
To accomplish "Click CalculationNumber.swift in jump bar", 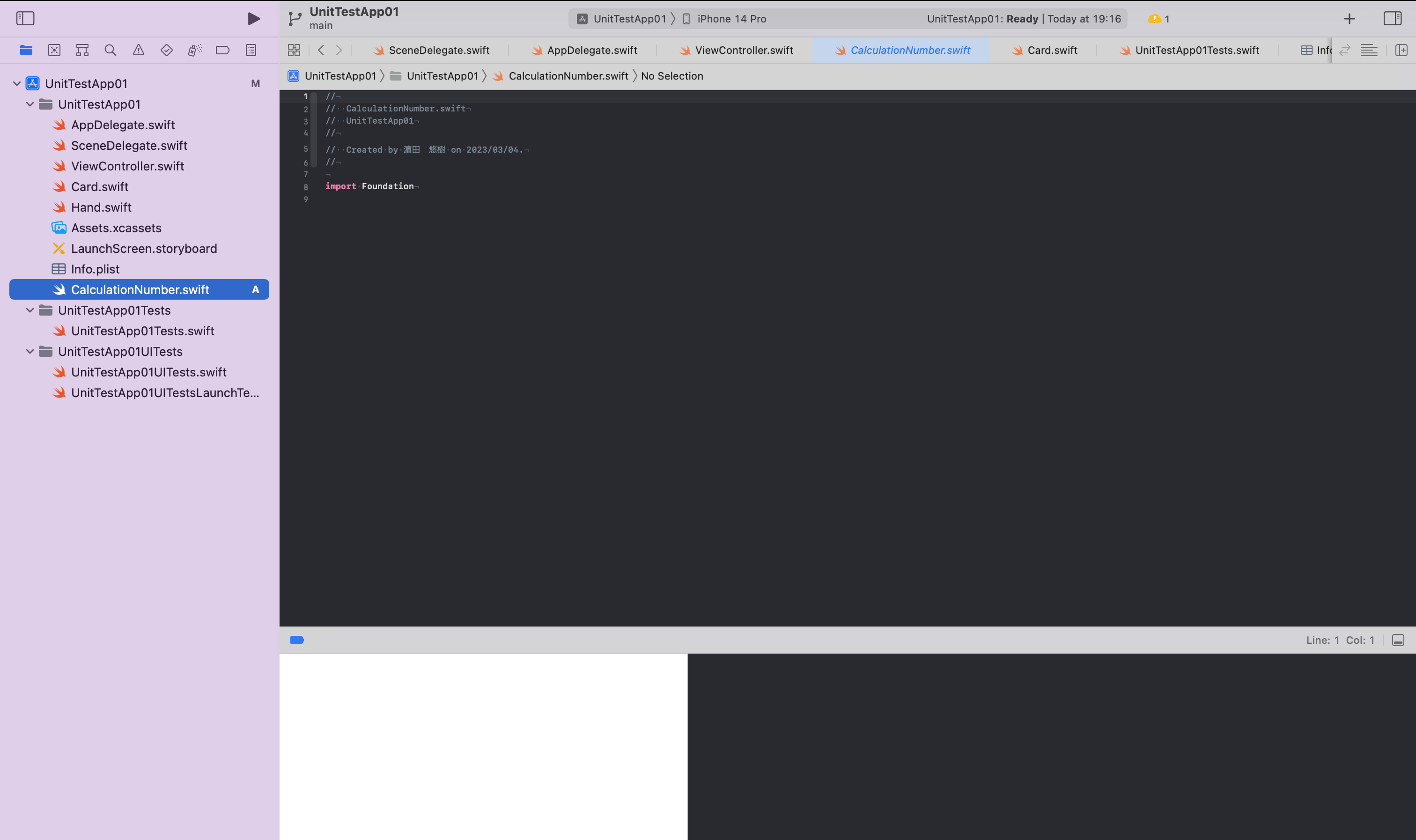I will click(560, 76).
